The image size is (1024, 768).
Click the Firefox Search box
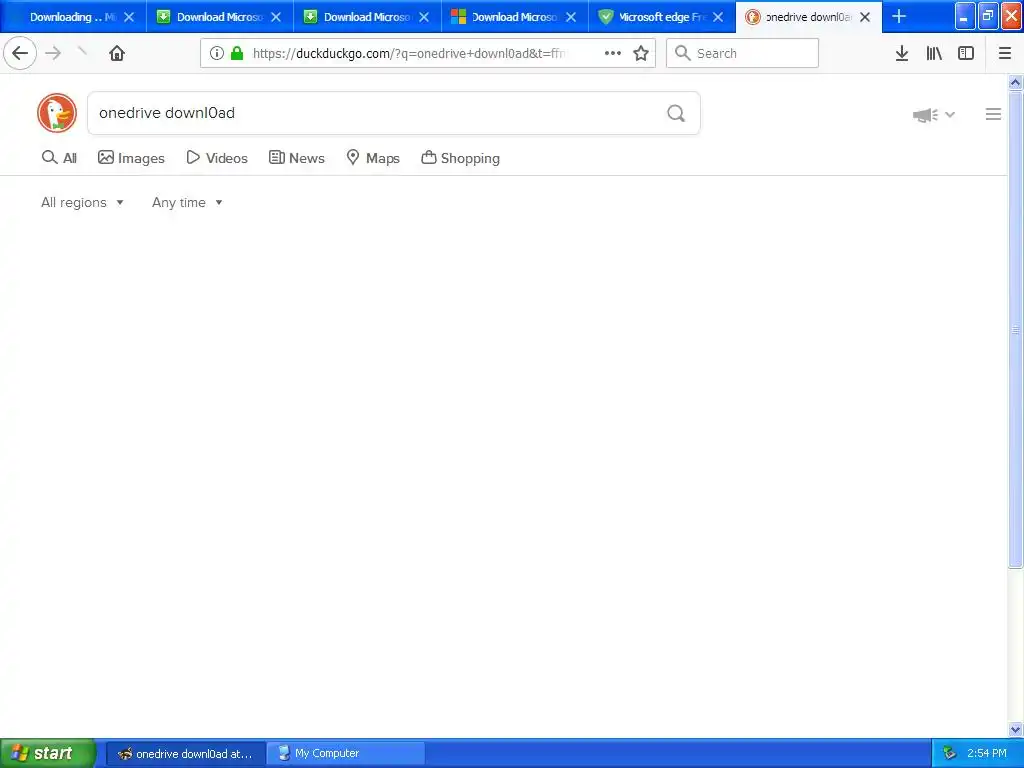[742, 54]
